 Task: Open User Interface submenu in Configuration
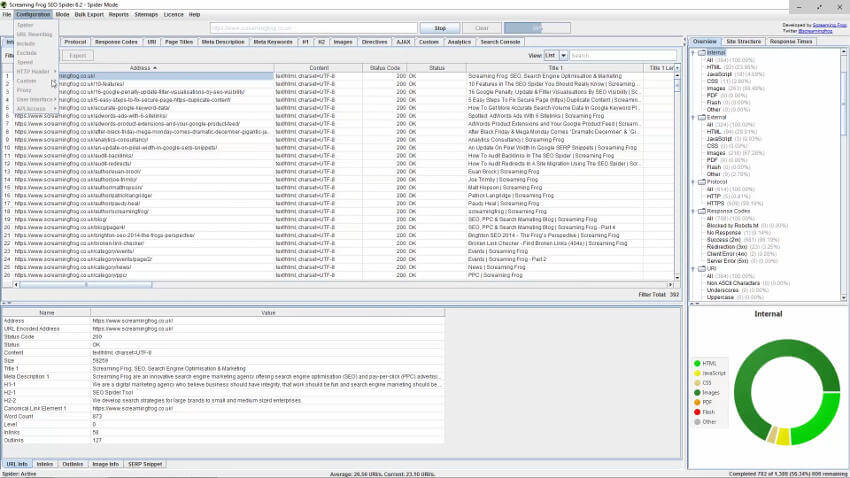click(34, 100)
